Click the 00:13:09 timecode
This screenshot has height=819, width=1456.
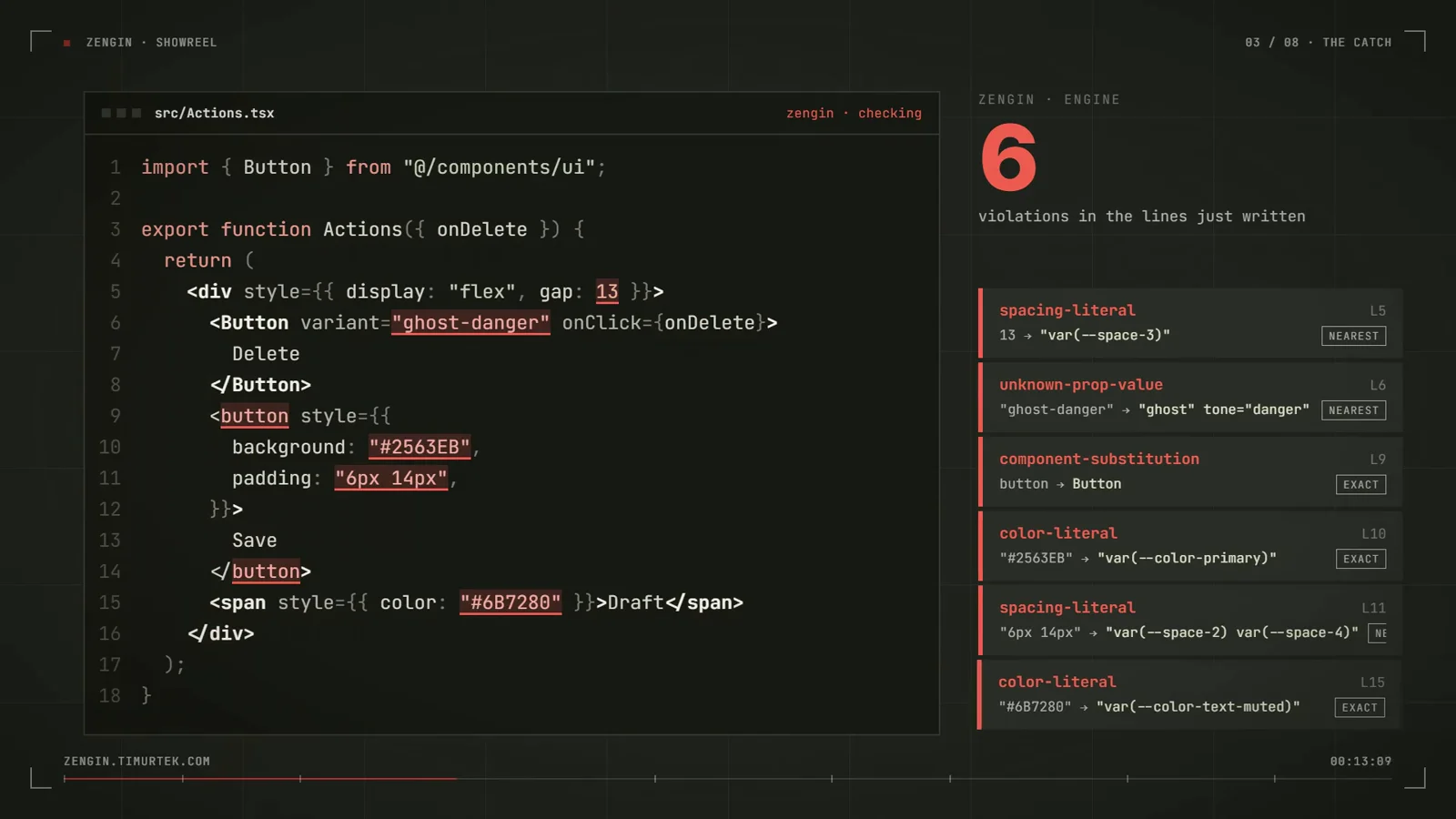tap(1360, 761)
